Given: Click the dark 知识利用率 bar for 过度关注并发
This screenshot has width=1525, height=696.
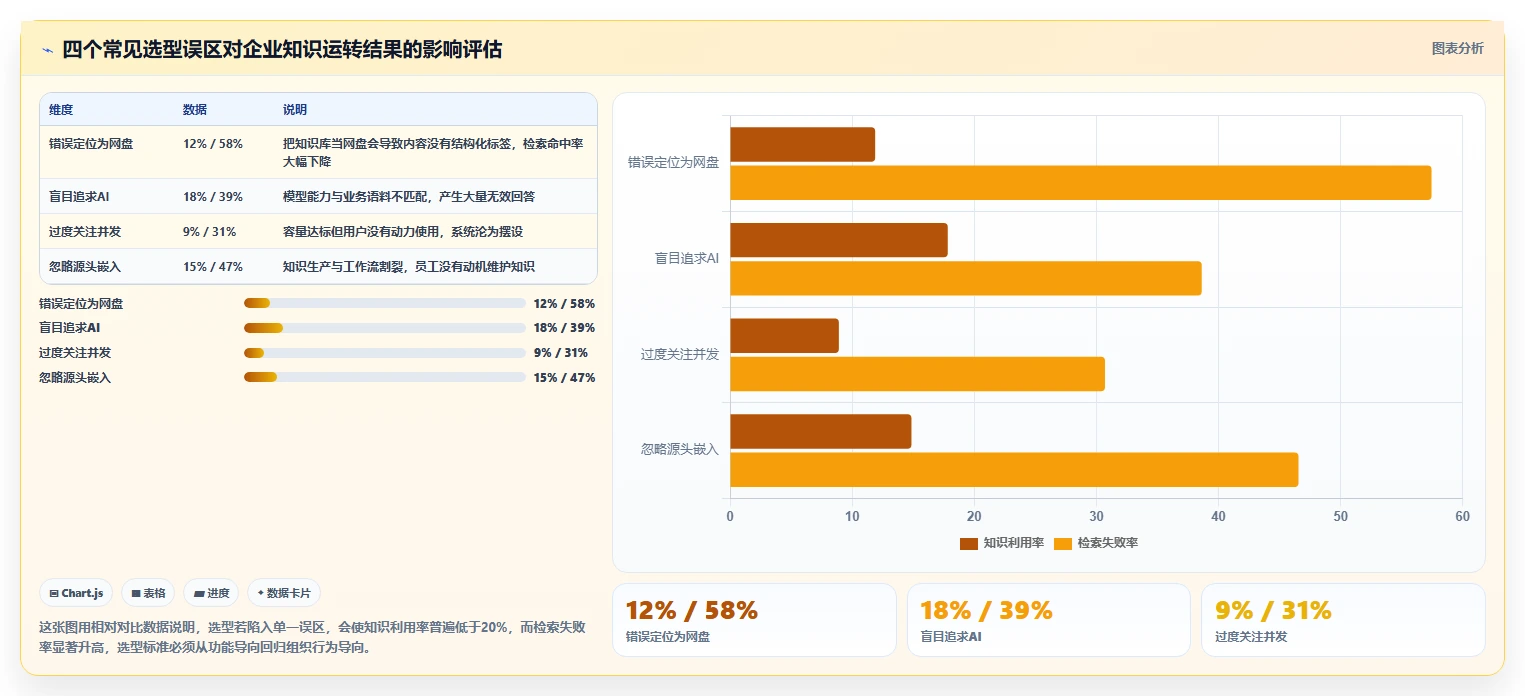Looking at the screenshot, I should coord(785,336).
